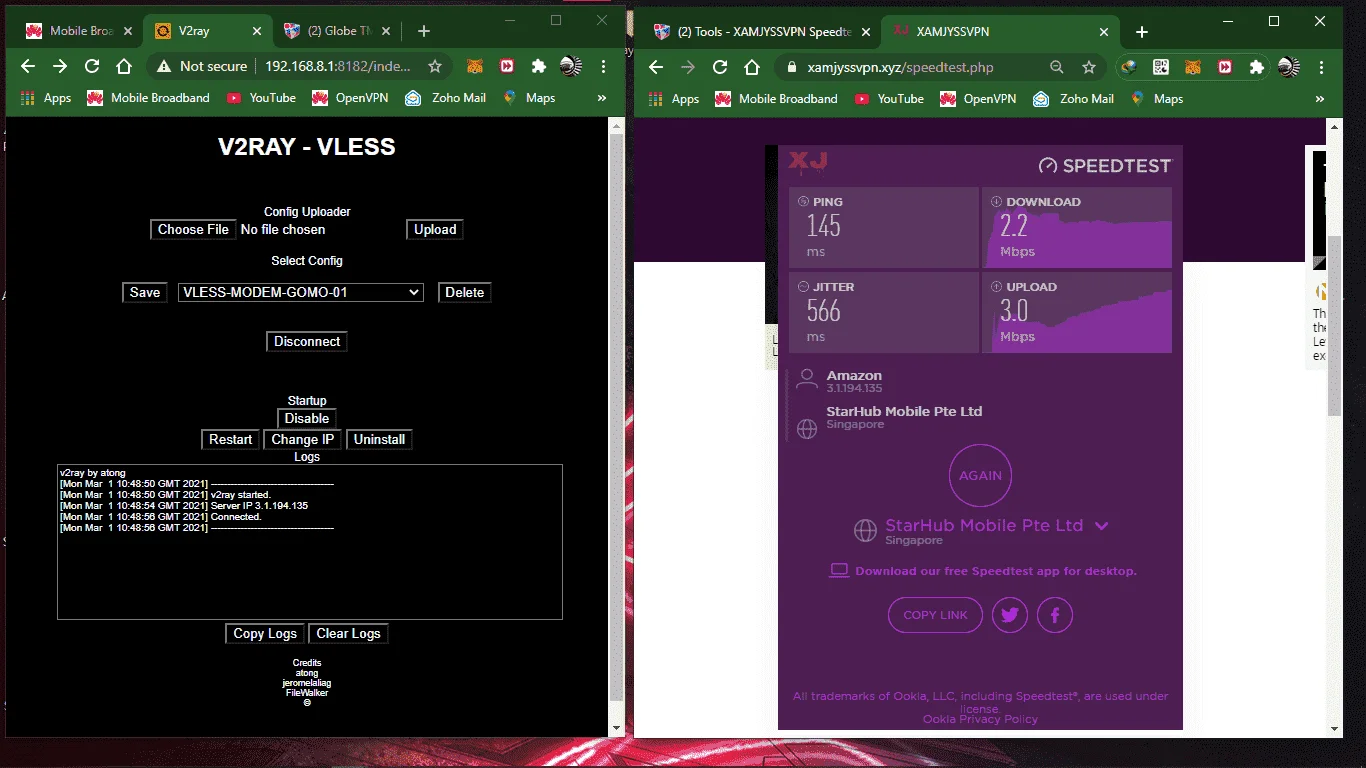Open Mobile Broadband bookmark in right browser
The height and width of the screenshot is (768, 1366).
pos(776,99)
